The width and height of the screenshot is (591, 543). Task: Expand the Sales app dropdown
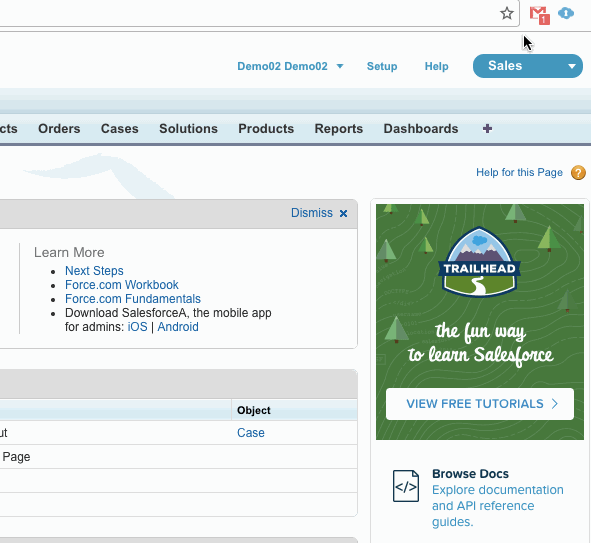(528, 66)
